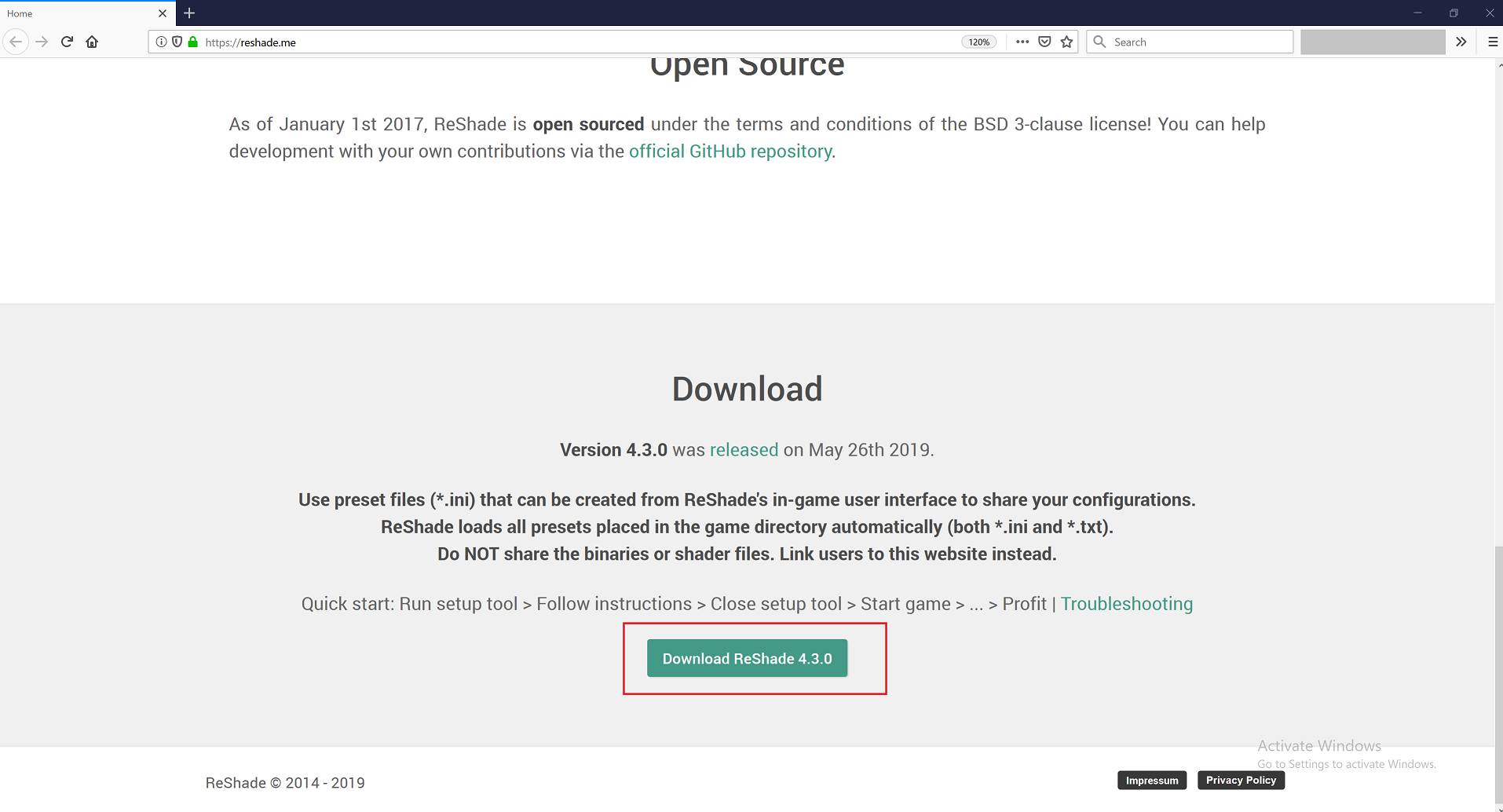This screenshot has height=812, width=1503.
Task: Open the Privacy Policy page
Action: click(1241, 780)
